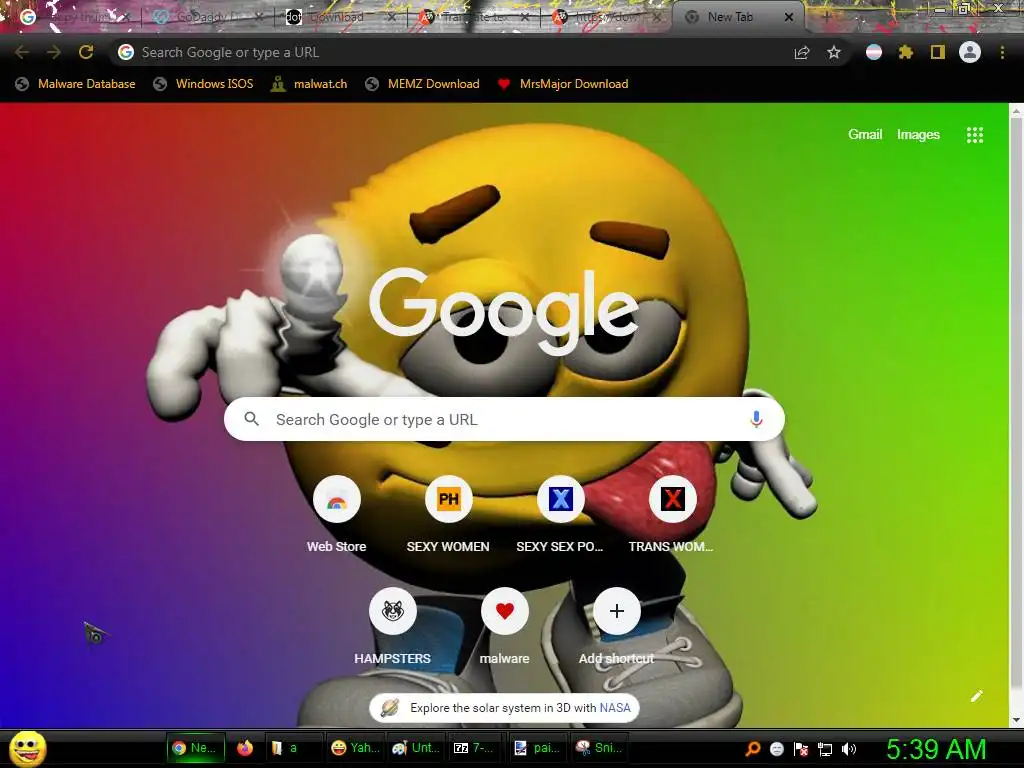Click the network tray icon
The width and height of the screenshot is (1024, 768).
pos(825,749)
